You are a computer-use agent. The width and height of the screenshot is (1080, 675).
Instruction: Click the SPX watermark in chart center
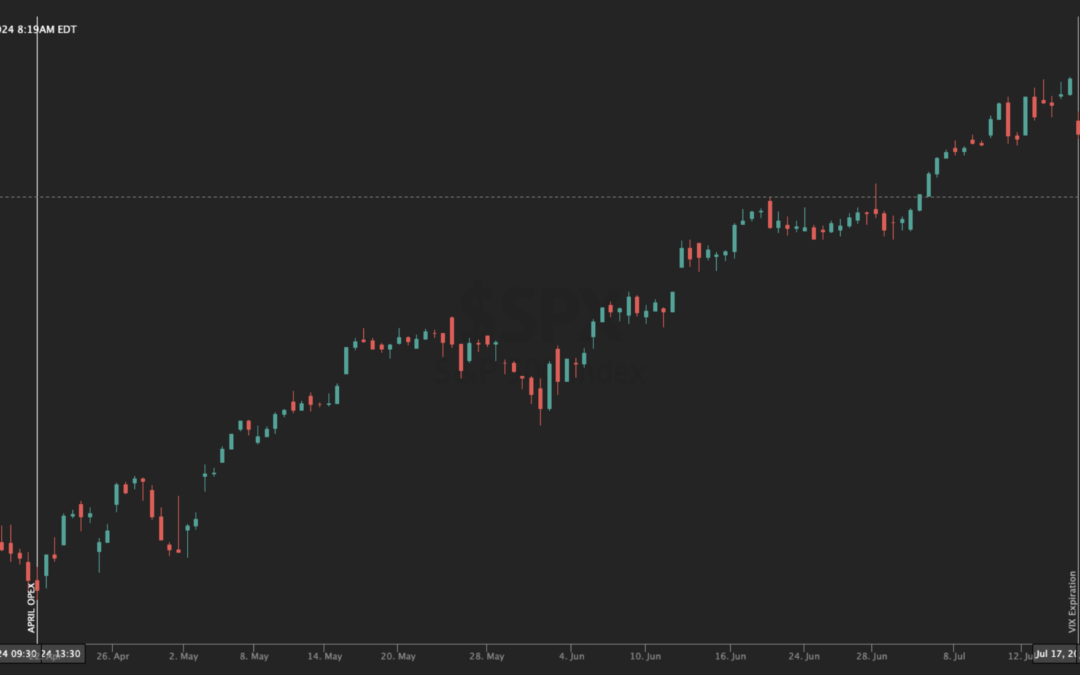540,300
